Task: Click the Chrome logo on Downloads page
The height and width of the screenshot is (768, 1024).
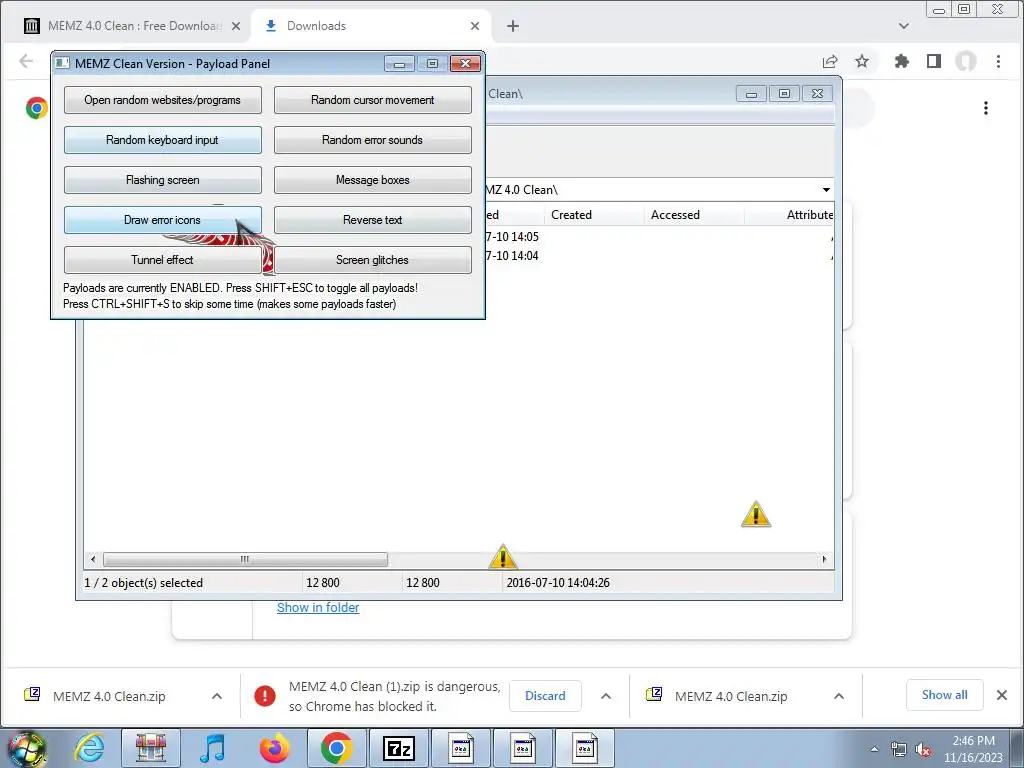Action: [37, 108]
